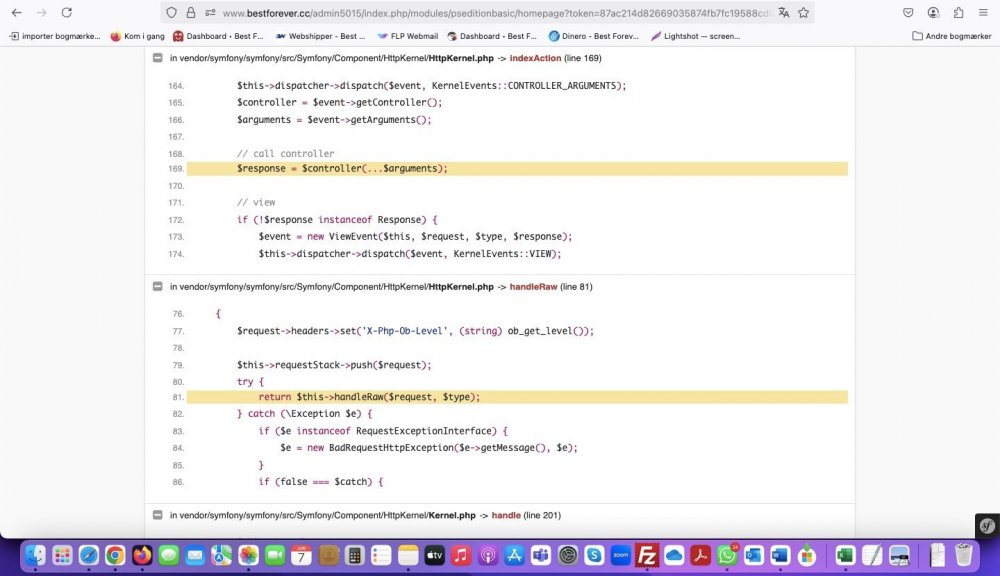Open the Pocket save icon
Screen dimensions: 1000x576
(x=908, y=12)
